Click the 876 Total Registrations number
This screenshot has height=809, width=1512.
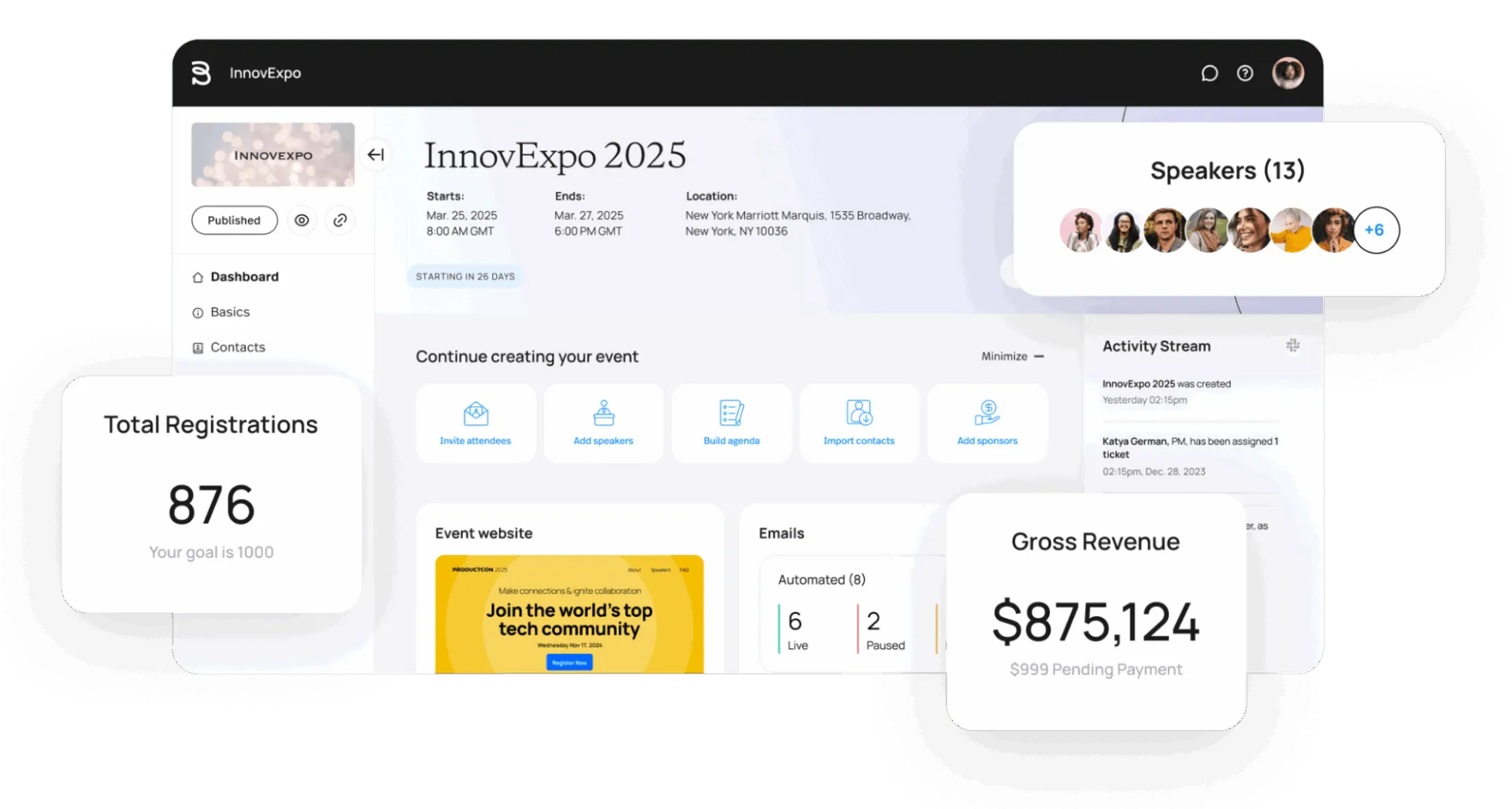pos(211,505)
